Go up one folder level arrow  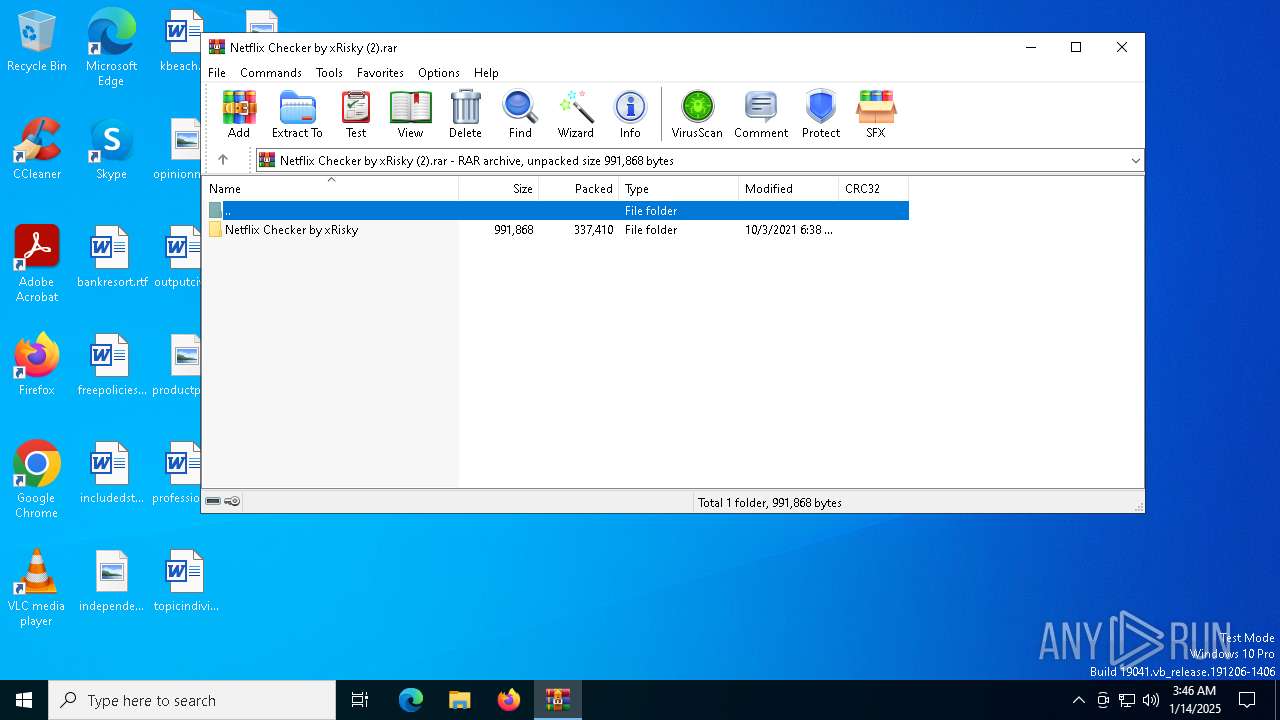pos(223,160)
